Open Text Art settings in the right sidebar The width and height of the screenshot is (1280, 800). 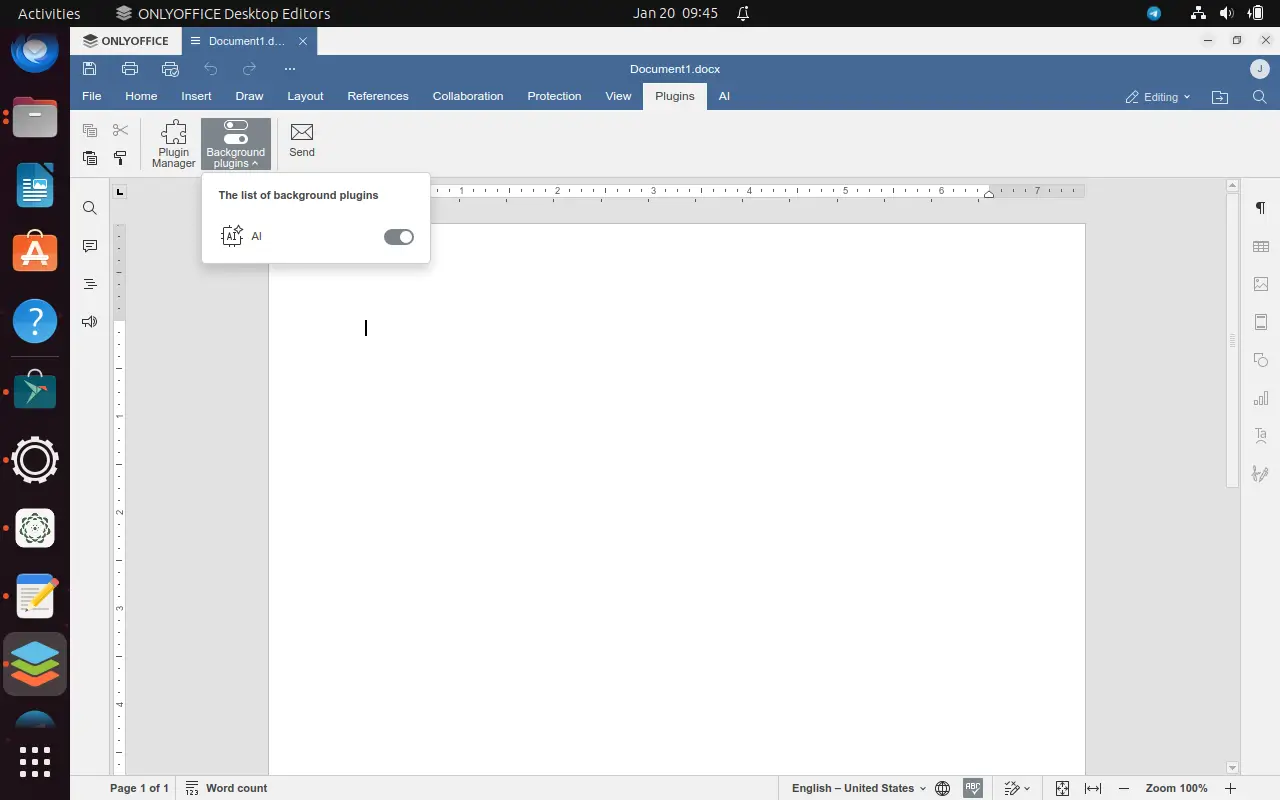coord(1261,436)
